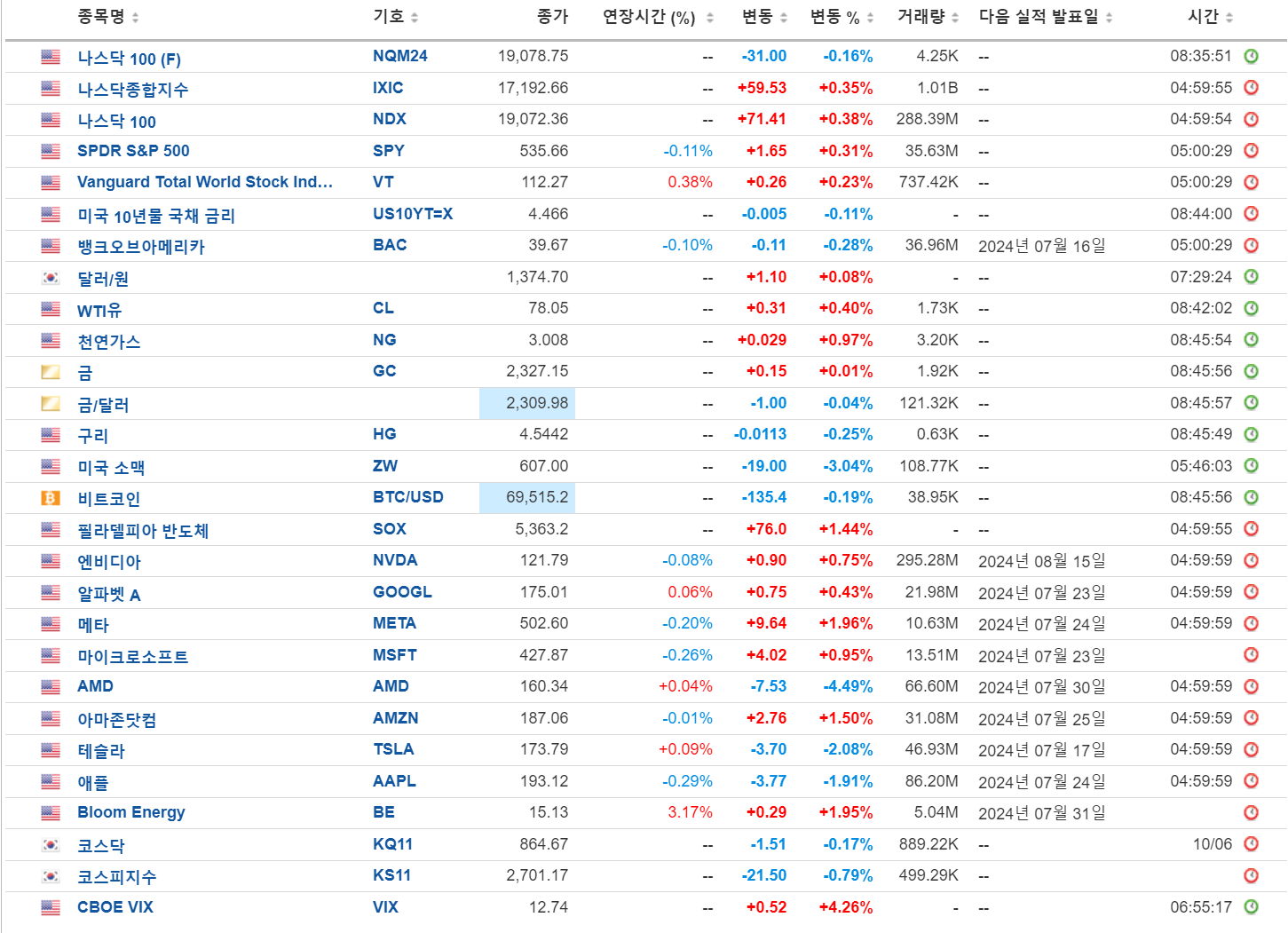The width and height of the screenshot is (1288, 933).
Task: Click the Korean flag icon next to 코스닥
Action: [51, 844]
